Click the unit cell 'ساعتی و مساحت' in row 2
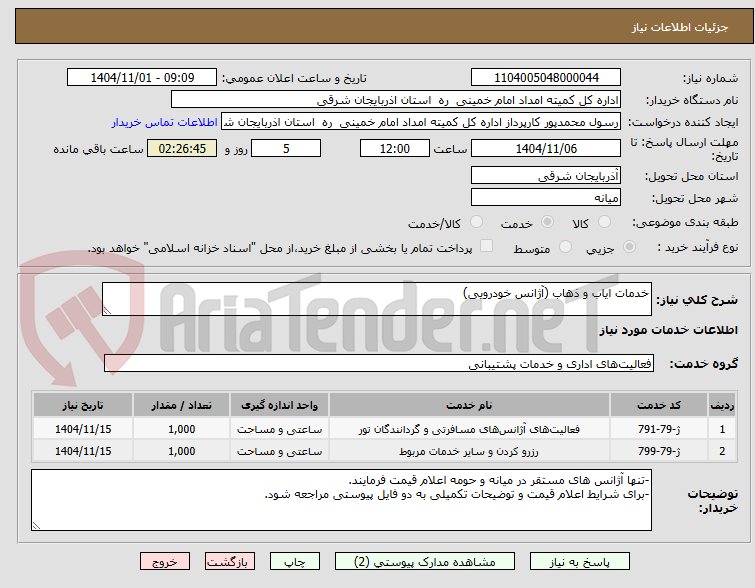Viewport: 755px width, 588px height. (279, 451)
